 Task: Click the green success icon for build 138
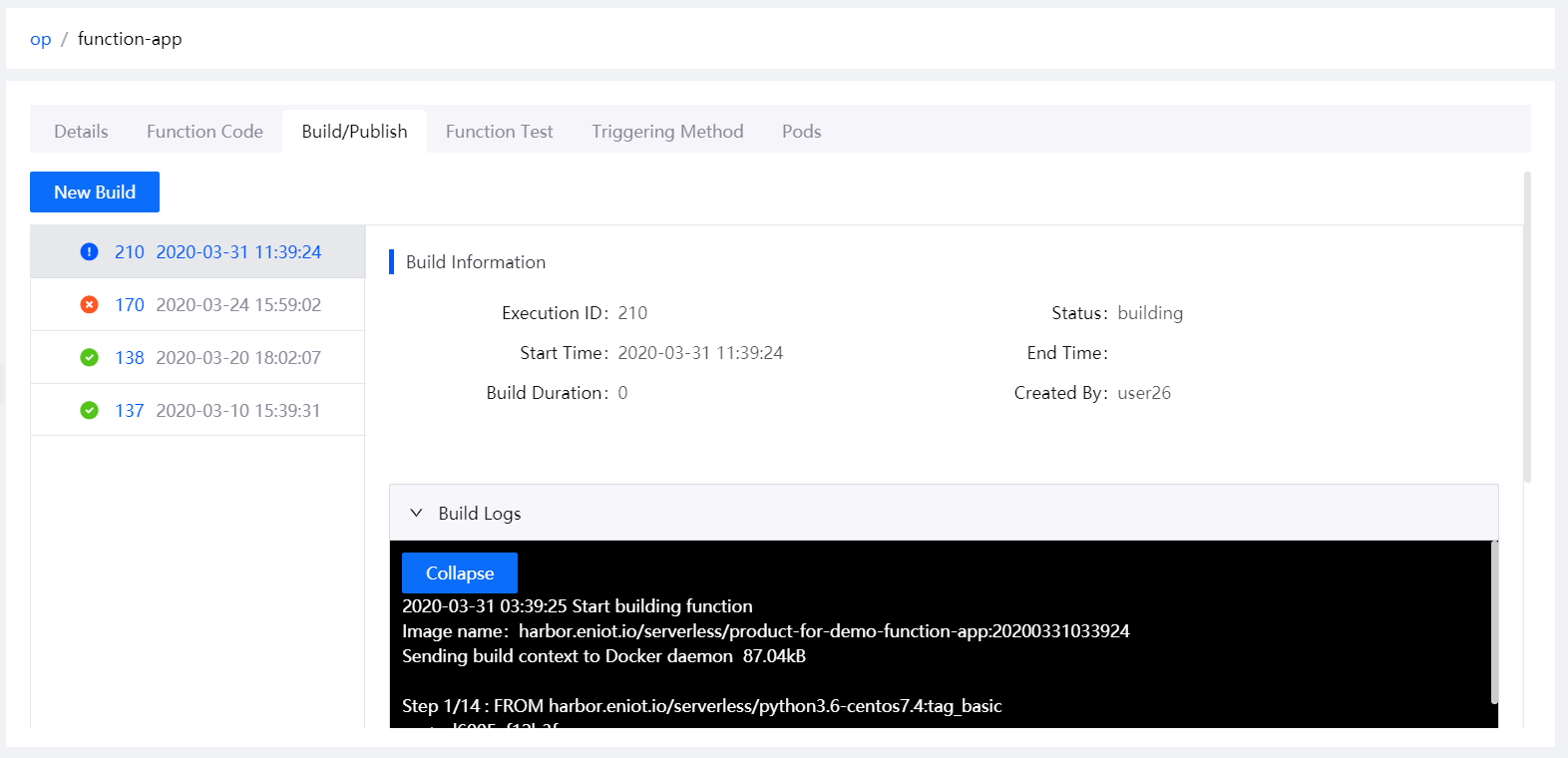[x=89, y=358]
